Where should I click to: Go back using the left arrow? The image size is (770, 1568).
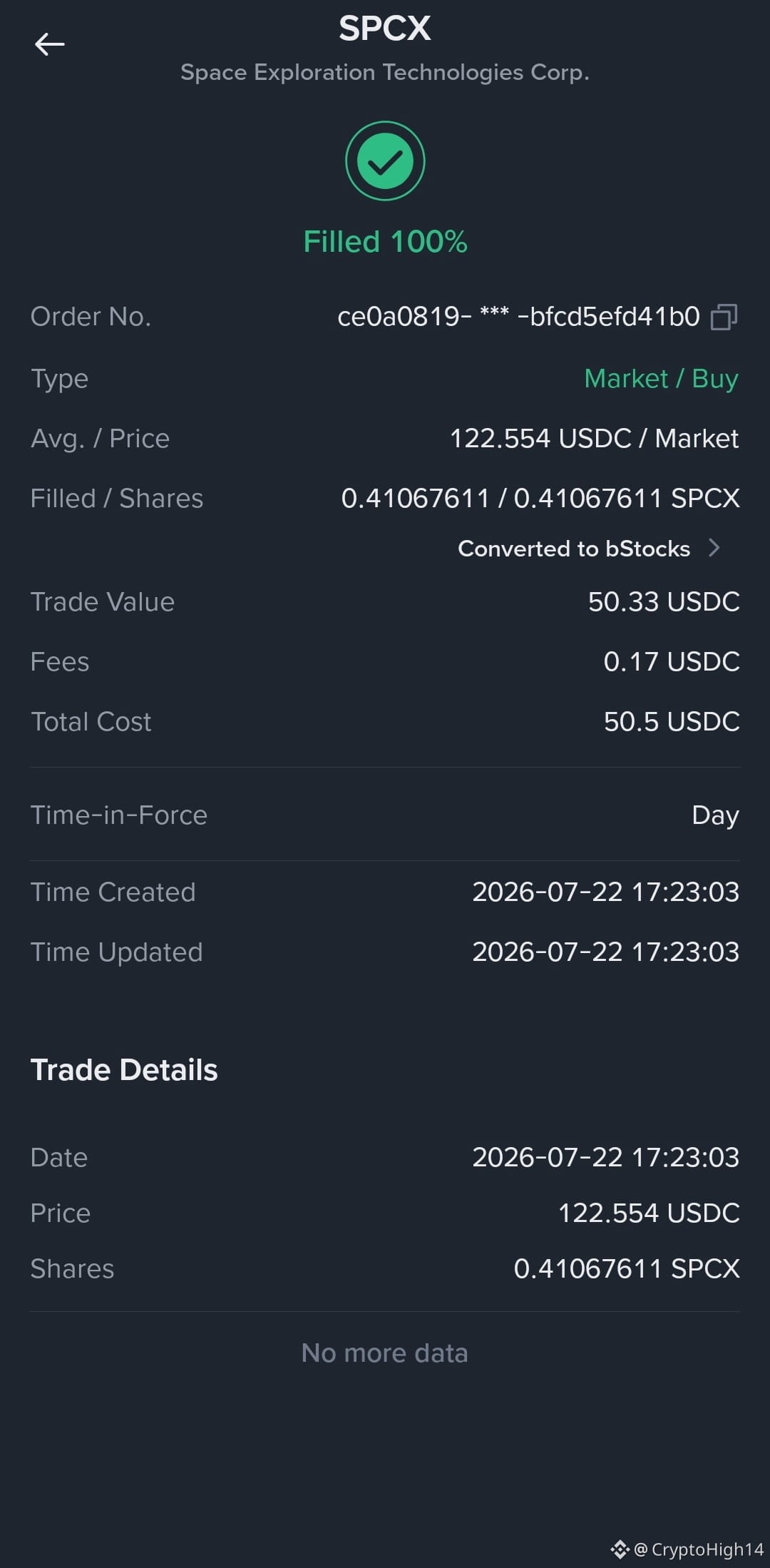click(49, 44)
